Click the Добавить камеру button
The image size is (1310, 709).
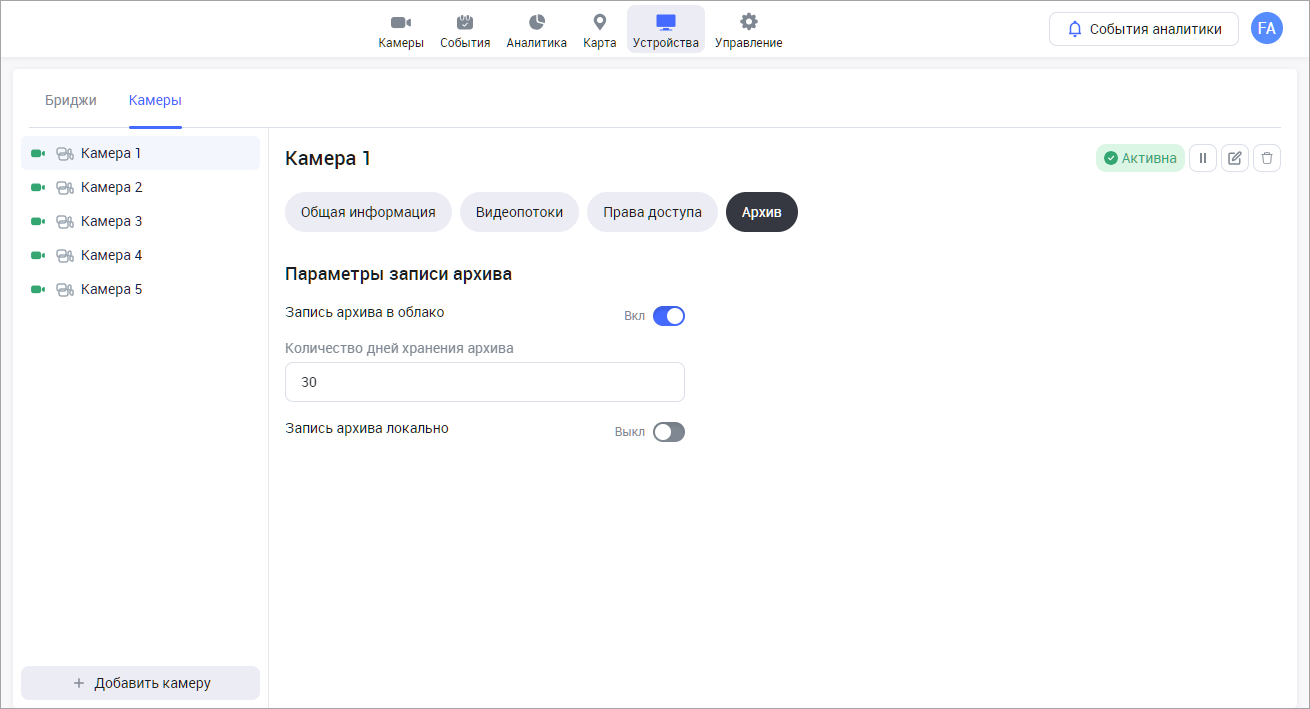click(140, 683)
